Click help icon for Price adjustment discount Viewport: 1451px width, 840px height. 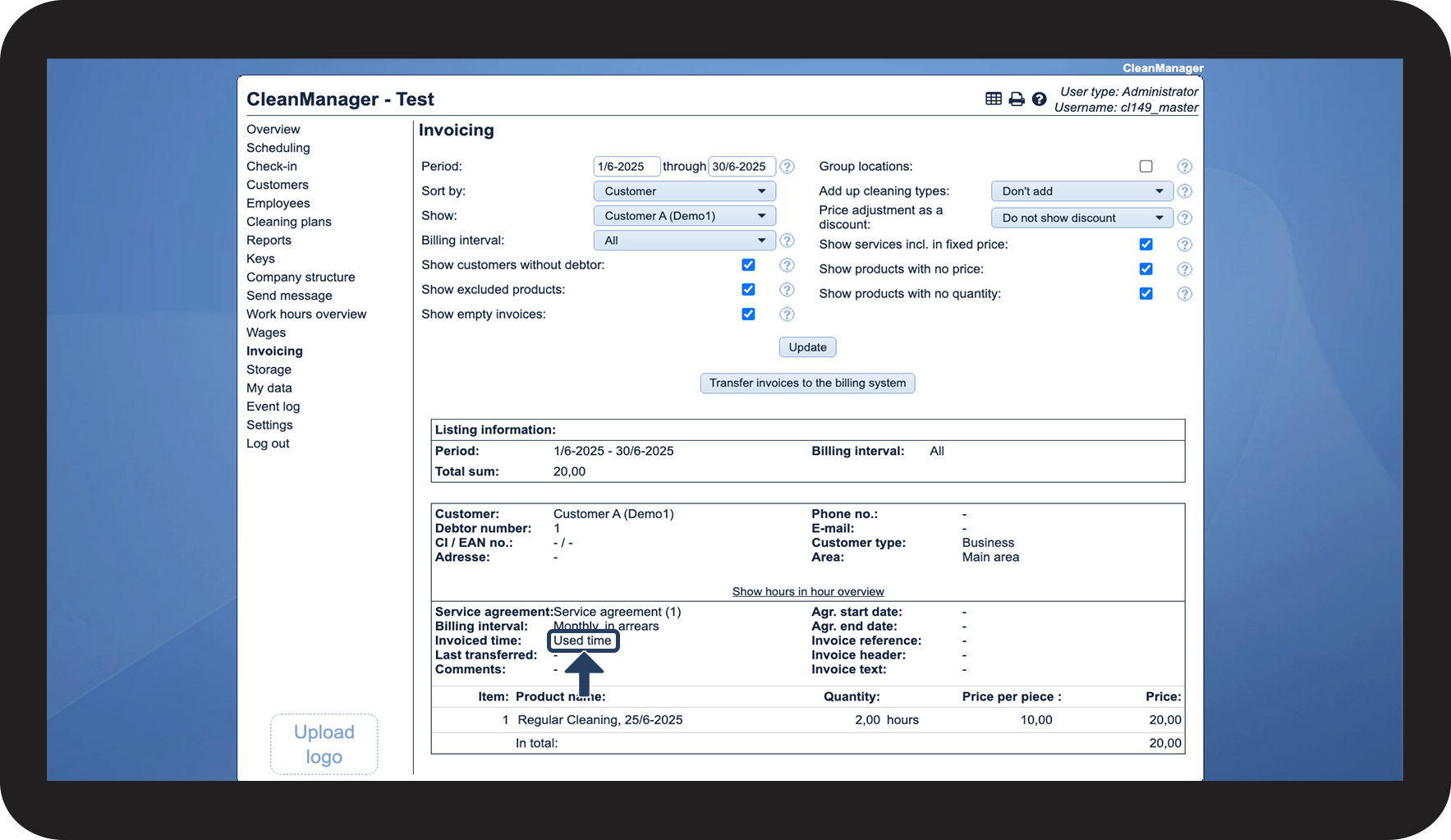pos(1184,218)
